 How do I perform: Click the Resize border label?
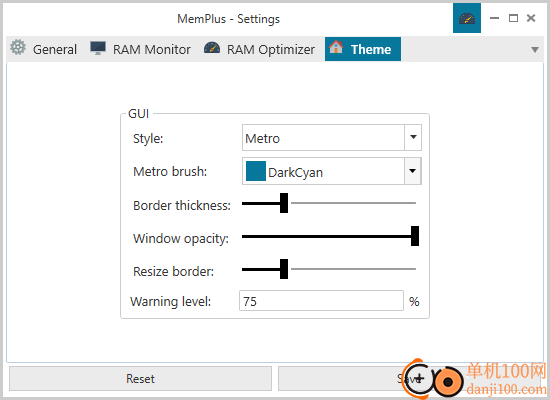click(173, 272)
